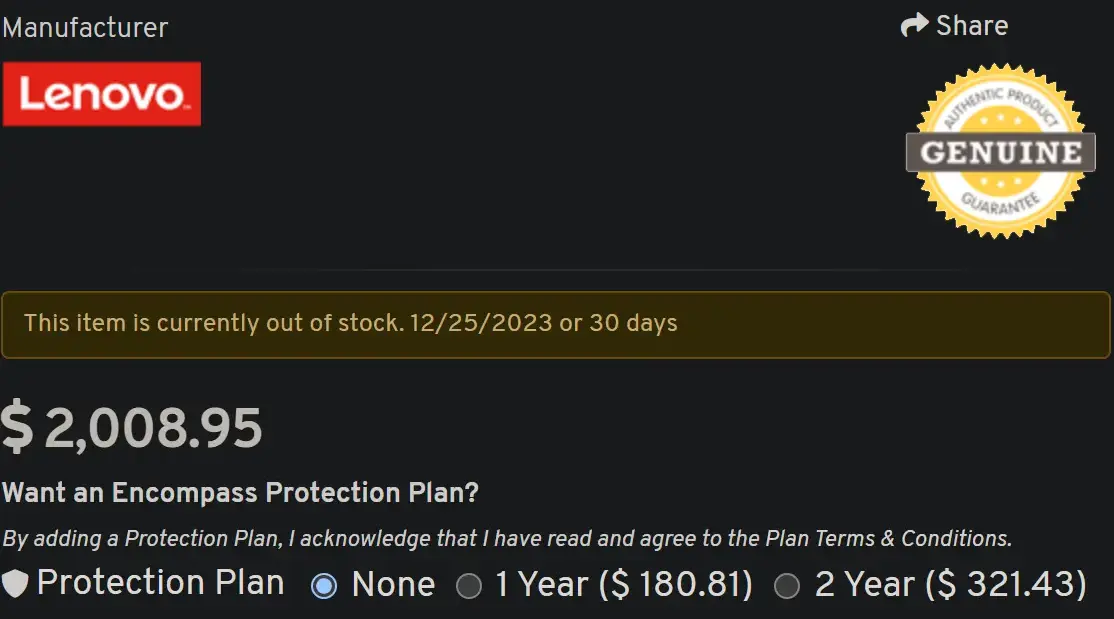Click the 12/25/2023 date in the stock notice

482,324
